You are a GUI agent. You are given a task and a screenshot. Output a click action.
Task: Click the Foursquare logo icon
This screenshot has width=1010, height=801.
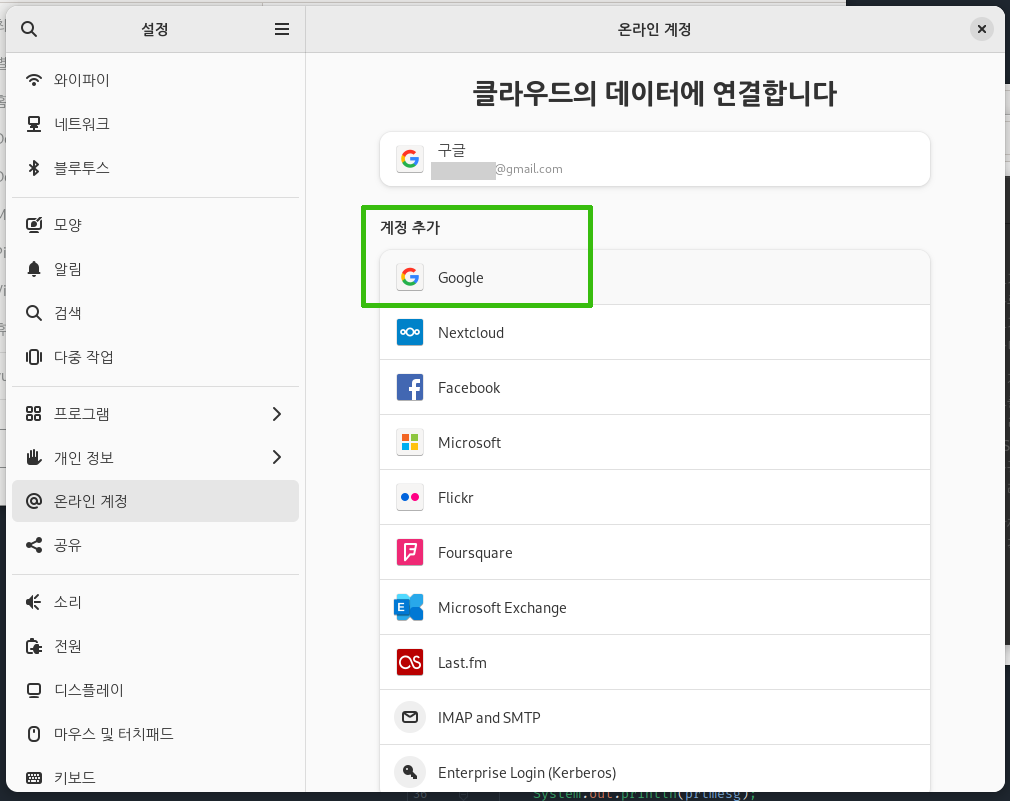tap(410, 552)
